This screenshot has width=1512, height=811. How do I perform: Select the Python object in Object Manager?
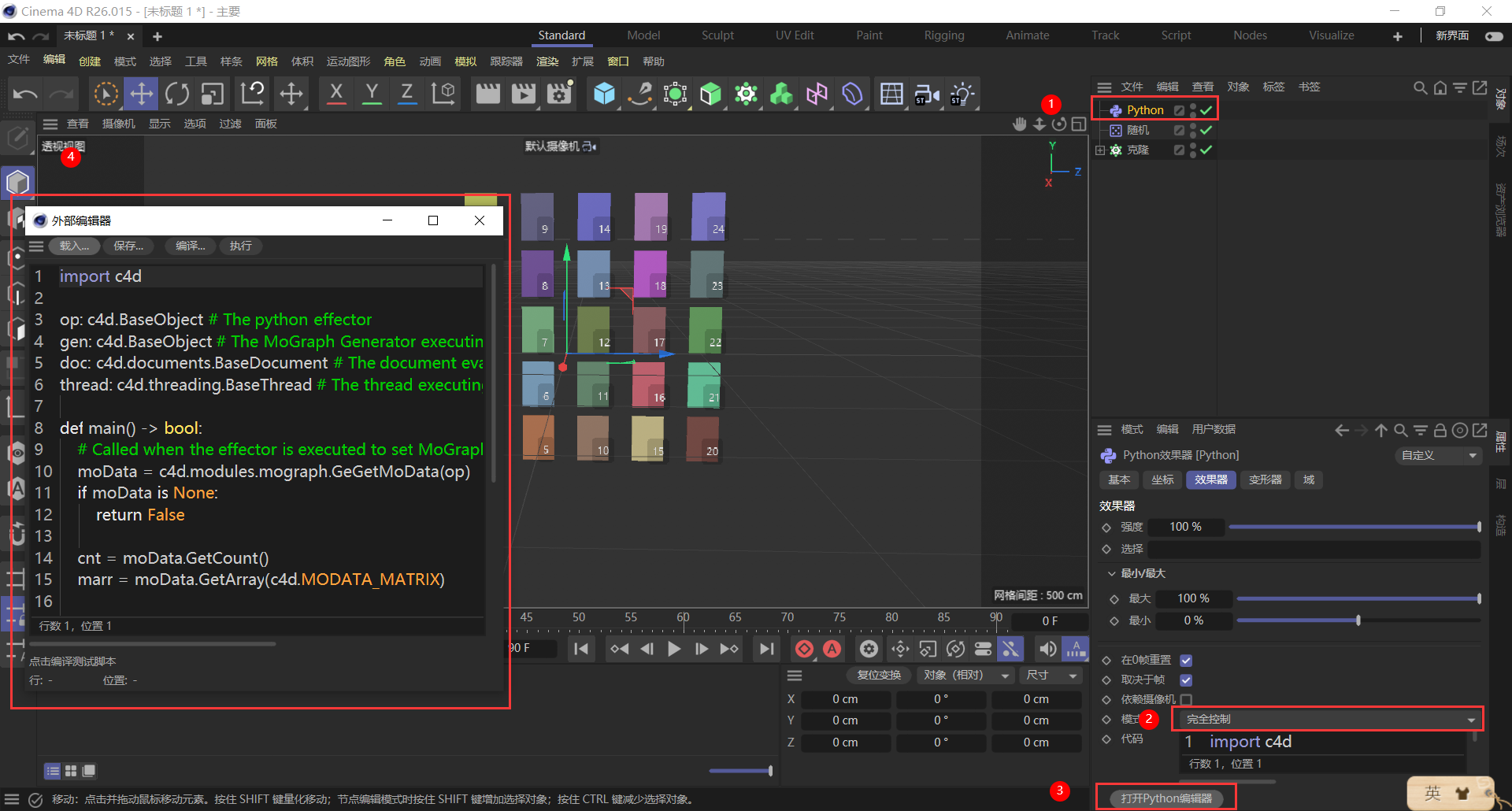click(x=1145, y=110)
